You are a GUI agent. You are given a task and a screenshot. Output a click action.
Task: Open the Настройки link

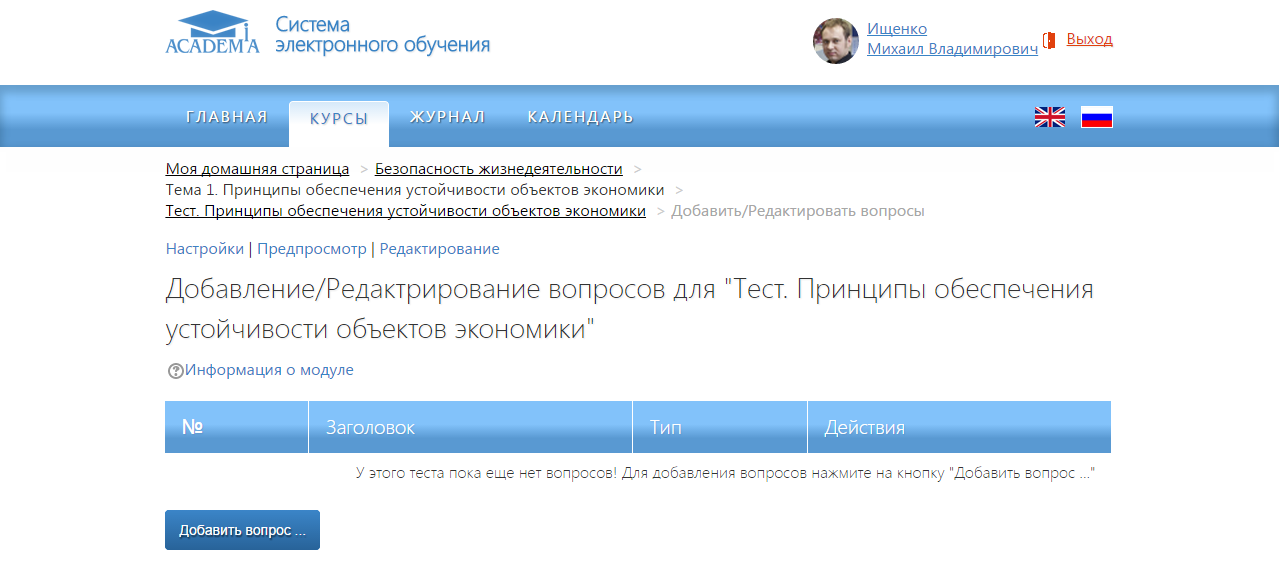[204, 249]
